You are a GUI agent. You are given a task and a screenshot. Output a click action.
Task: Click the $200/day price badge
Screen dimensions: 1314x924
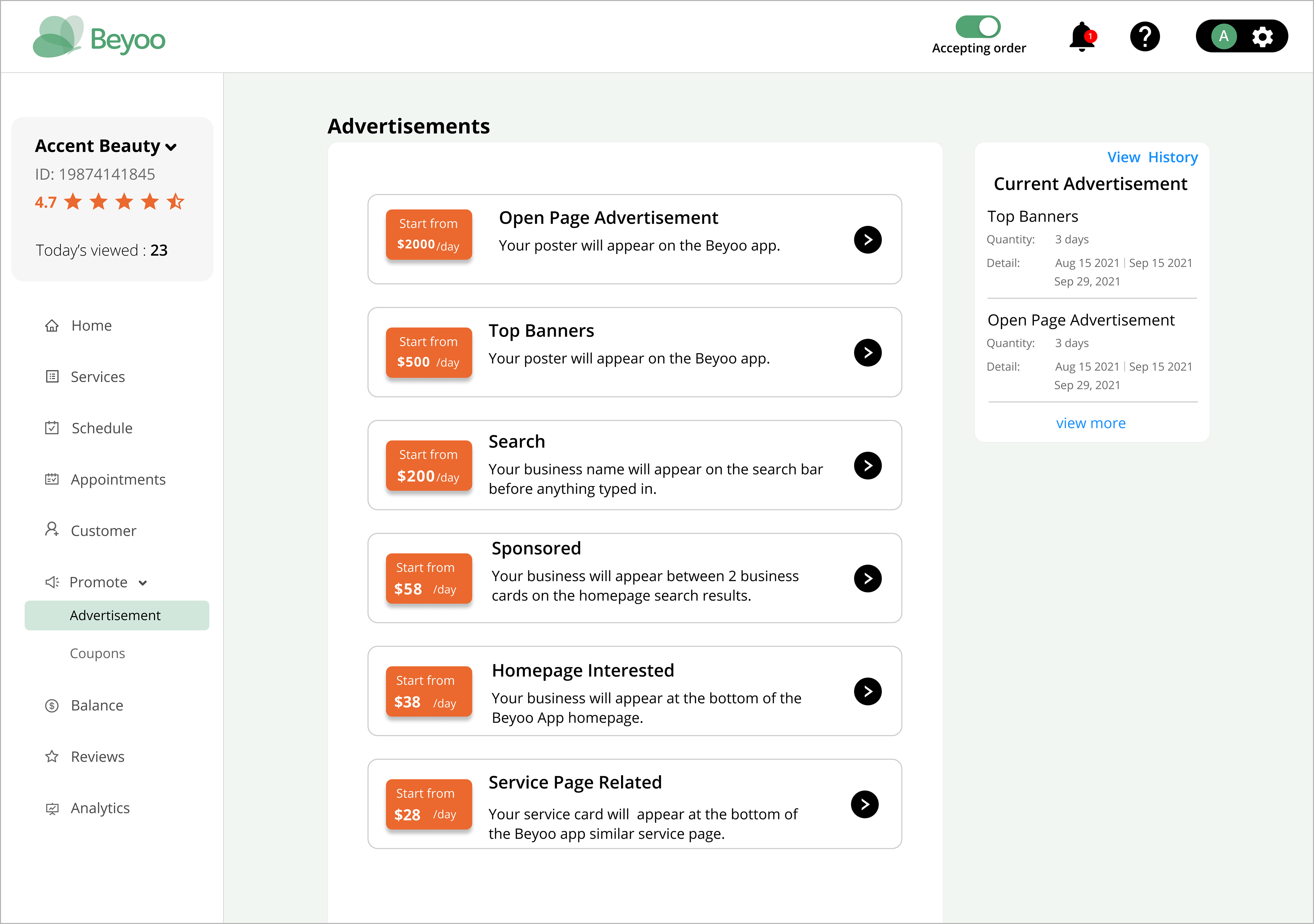point(429,465)
